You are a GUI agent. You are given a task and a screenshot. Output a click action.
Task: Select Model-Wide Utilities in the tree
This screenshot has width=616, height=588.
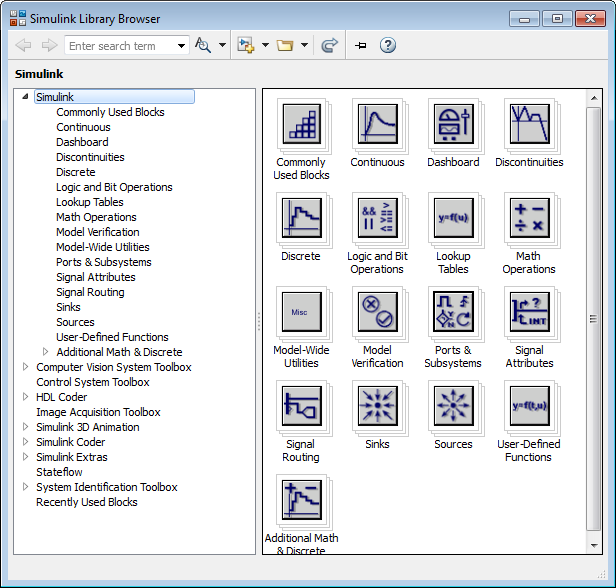pyautogui.click(x=103, y=247)
